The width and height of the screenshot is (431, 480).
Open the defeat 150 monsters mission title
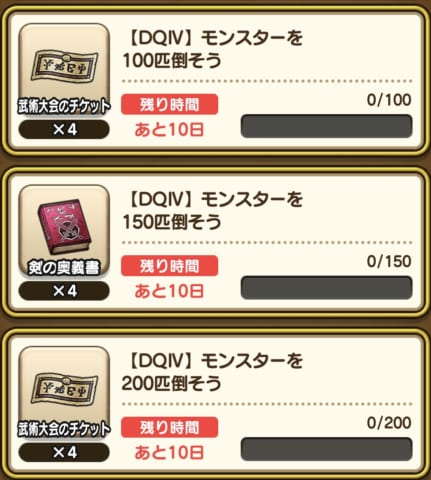(x=213, y=211)
